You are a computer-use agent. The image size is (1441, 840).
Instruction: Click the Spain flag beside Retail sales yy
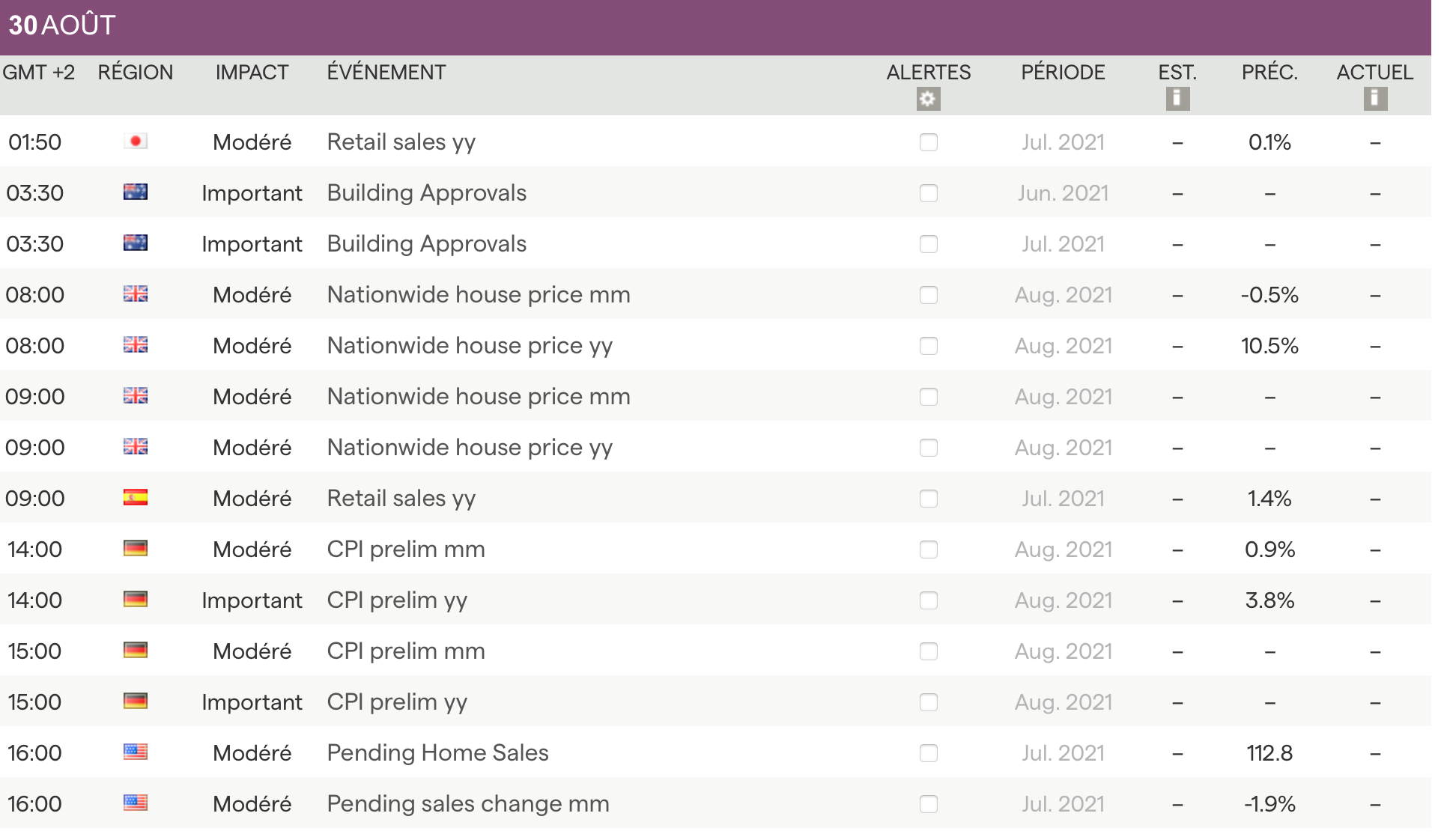(136, 498)
